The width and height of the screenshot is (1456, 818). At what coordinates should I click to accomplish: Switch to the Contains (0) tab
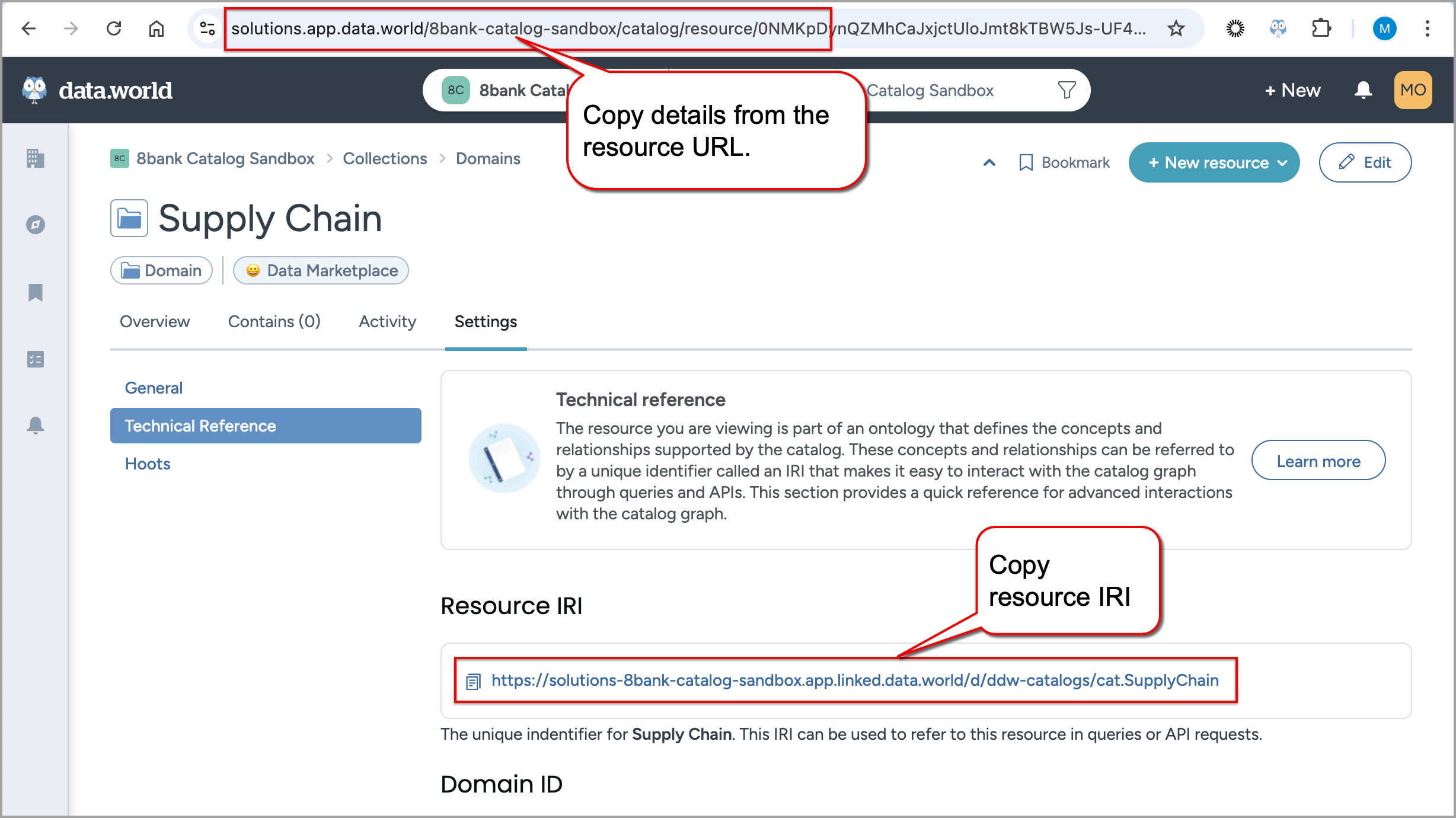click(274, 321)
